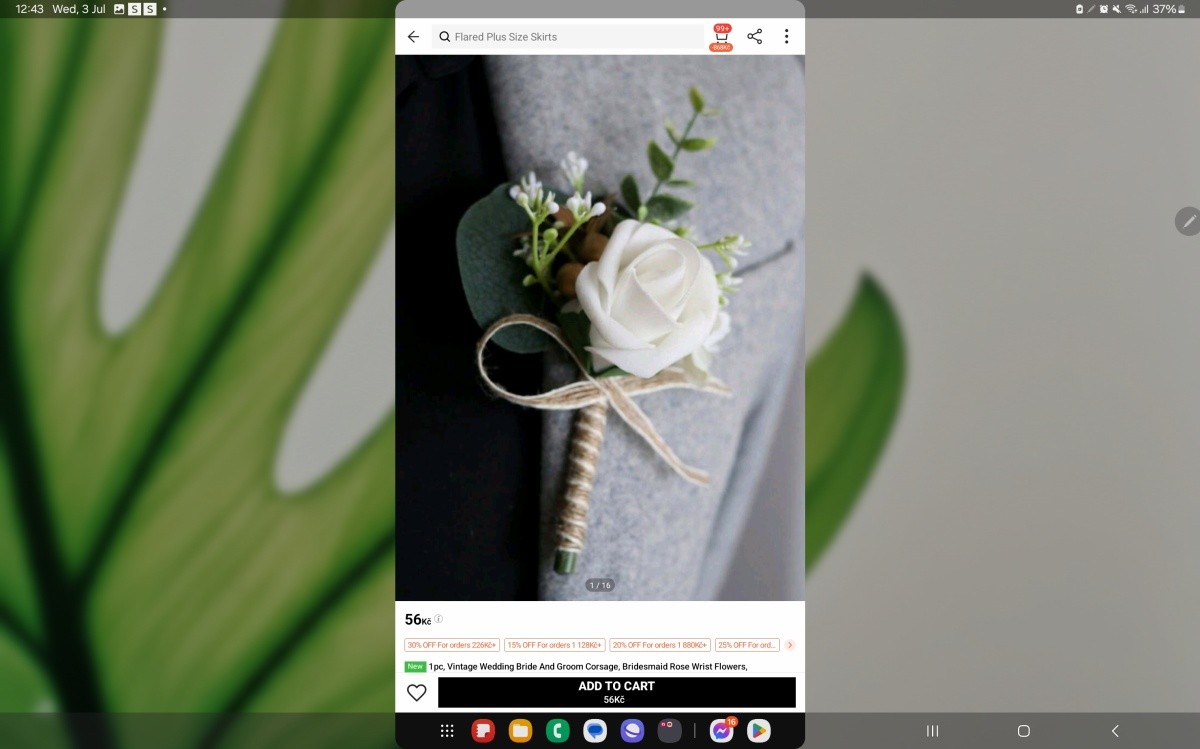The width and height of the screenshot is (1200, 749).
Task: Open the green Phone app
Action: (557, 731)
